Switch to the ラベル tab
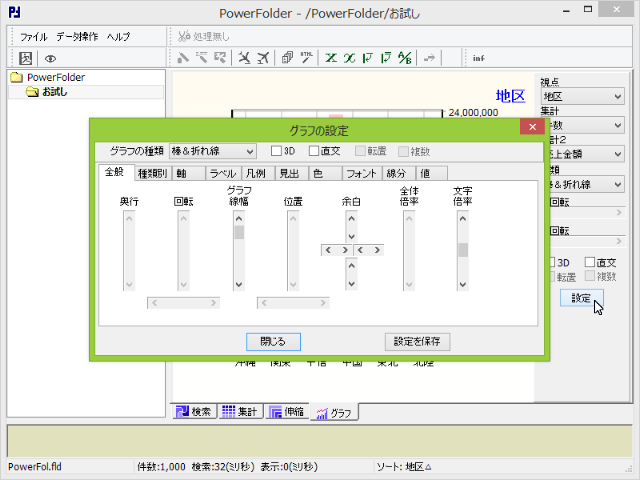640x480 pixels. coord(223,173)
